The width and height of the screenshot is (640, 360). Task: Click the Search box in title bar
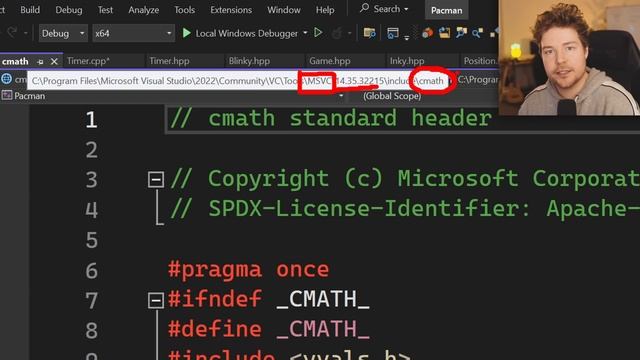coord(384,9)
